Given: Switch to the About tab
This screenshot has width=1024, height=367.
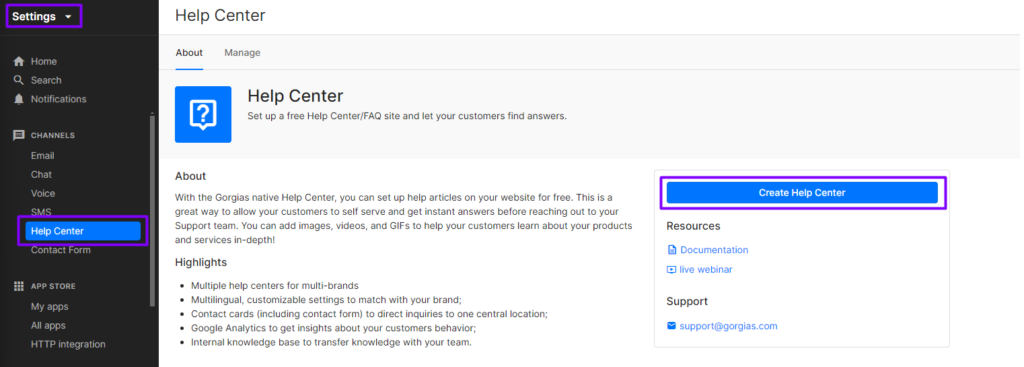Looking at the screenshot, I should click(x=189, y=53).
